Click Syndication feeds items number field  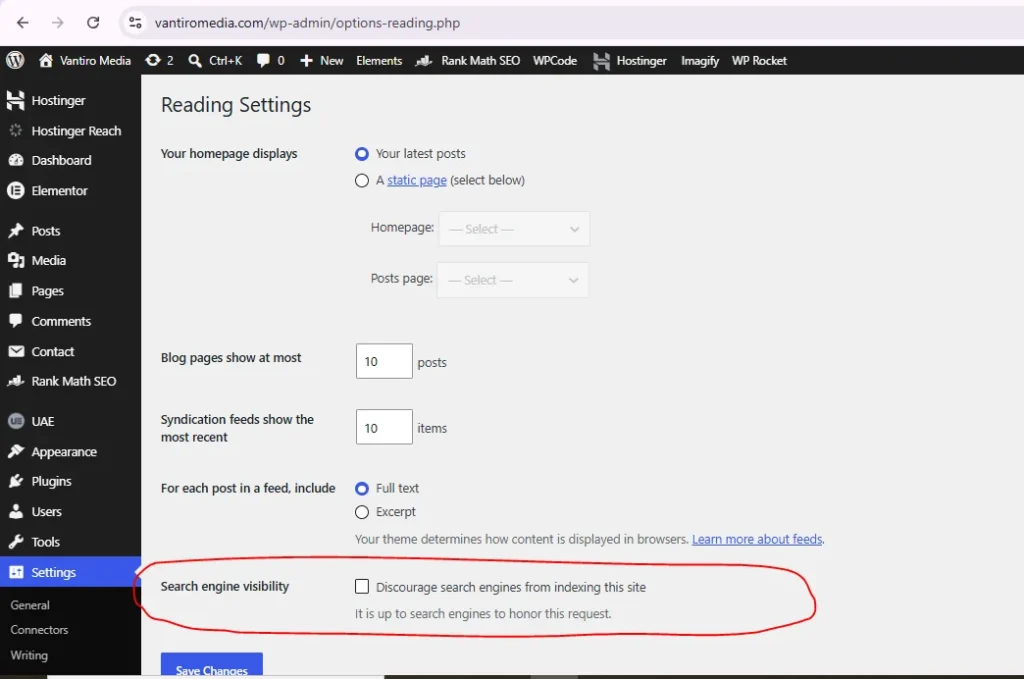(x=384, y=427)
